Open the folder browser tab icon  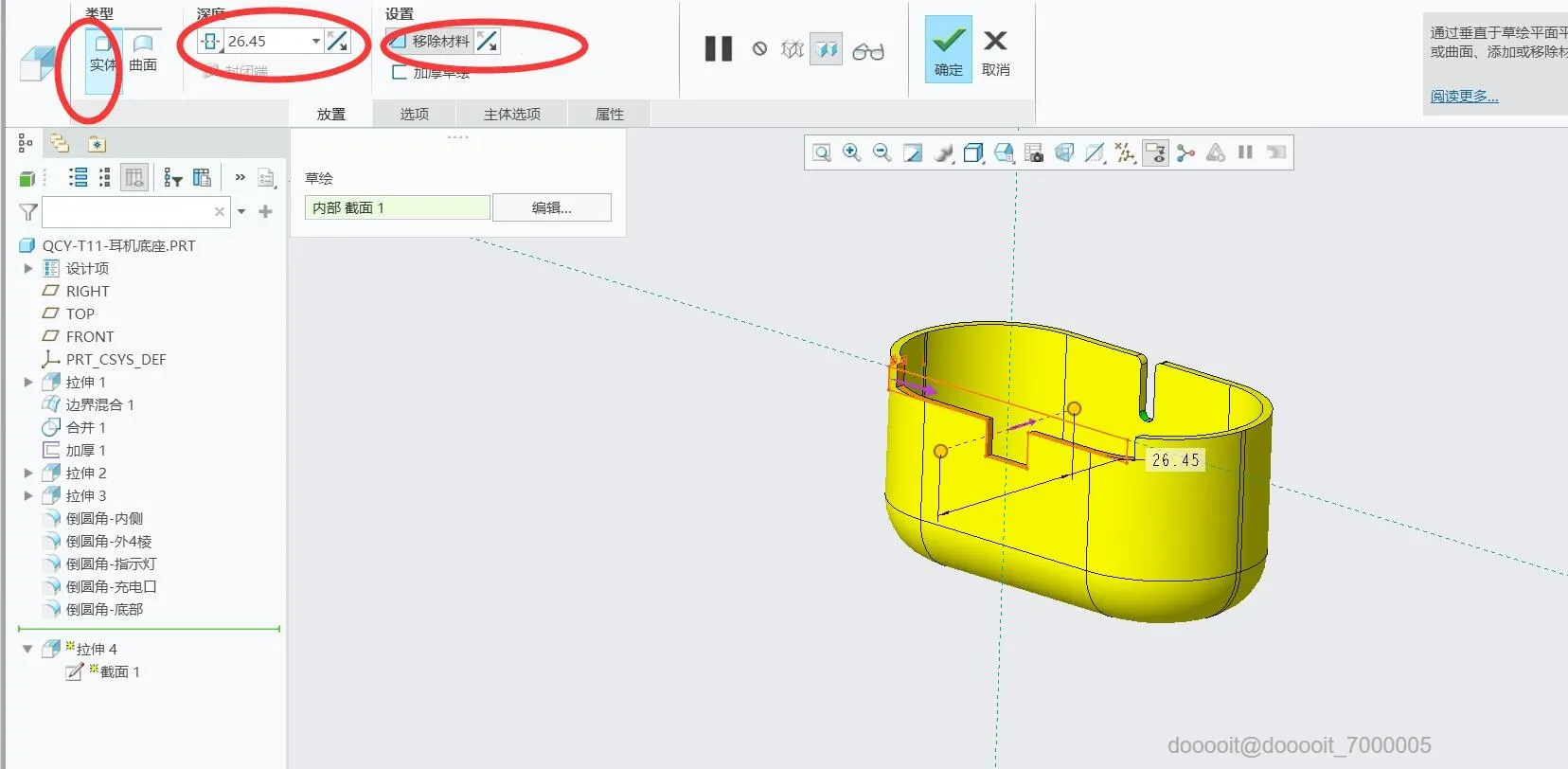pos(60,143)
